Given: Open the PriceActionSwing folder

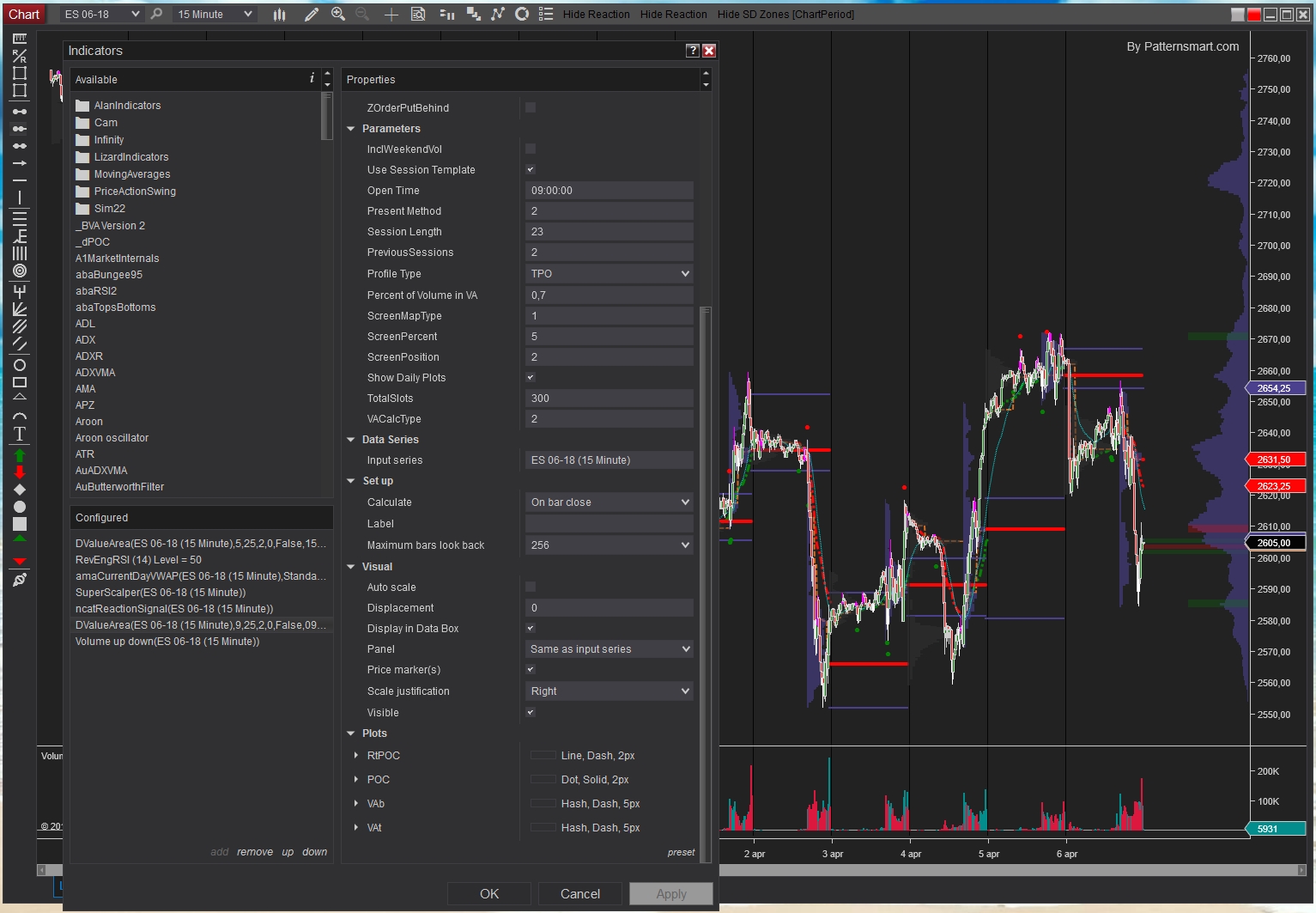Looking at the screenshot, I should 125,192.
